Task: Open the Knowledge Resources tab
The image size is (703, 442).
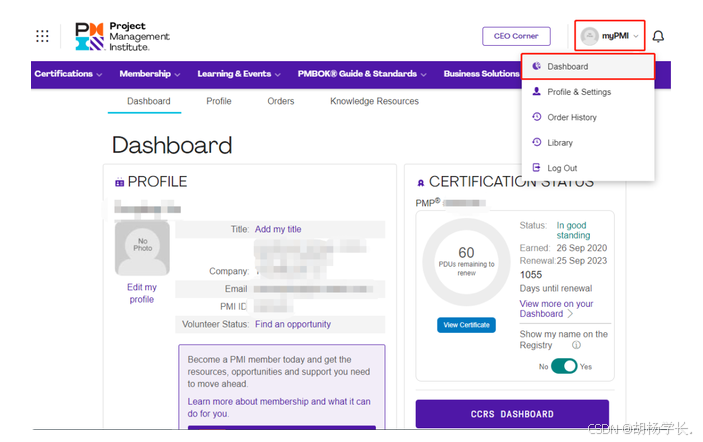Action: click(x=374, y=101)
